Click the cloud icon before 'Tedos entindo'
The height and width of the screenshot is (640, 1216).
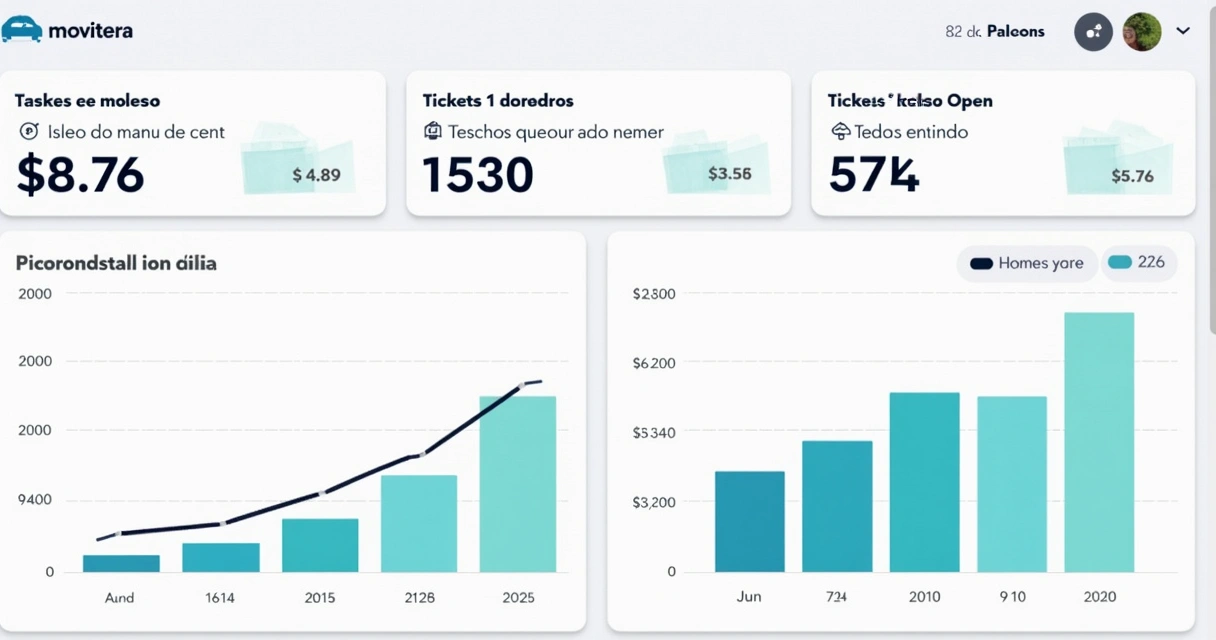coord(840,131)
